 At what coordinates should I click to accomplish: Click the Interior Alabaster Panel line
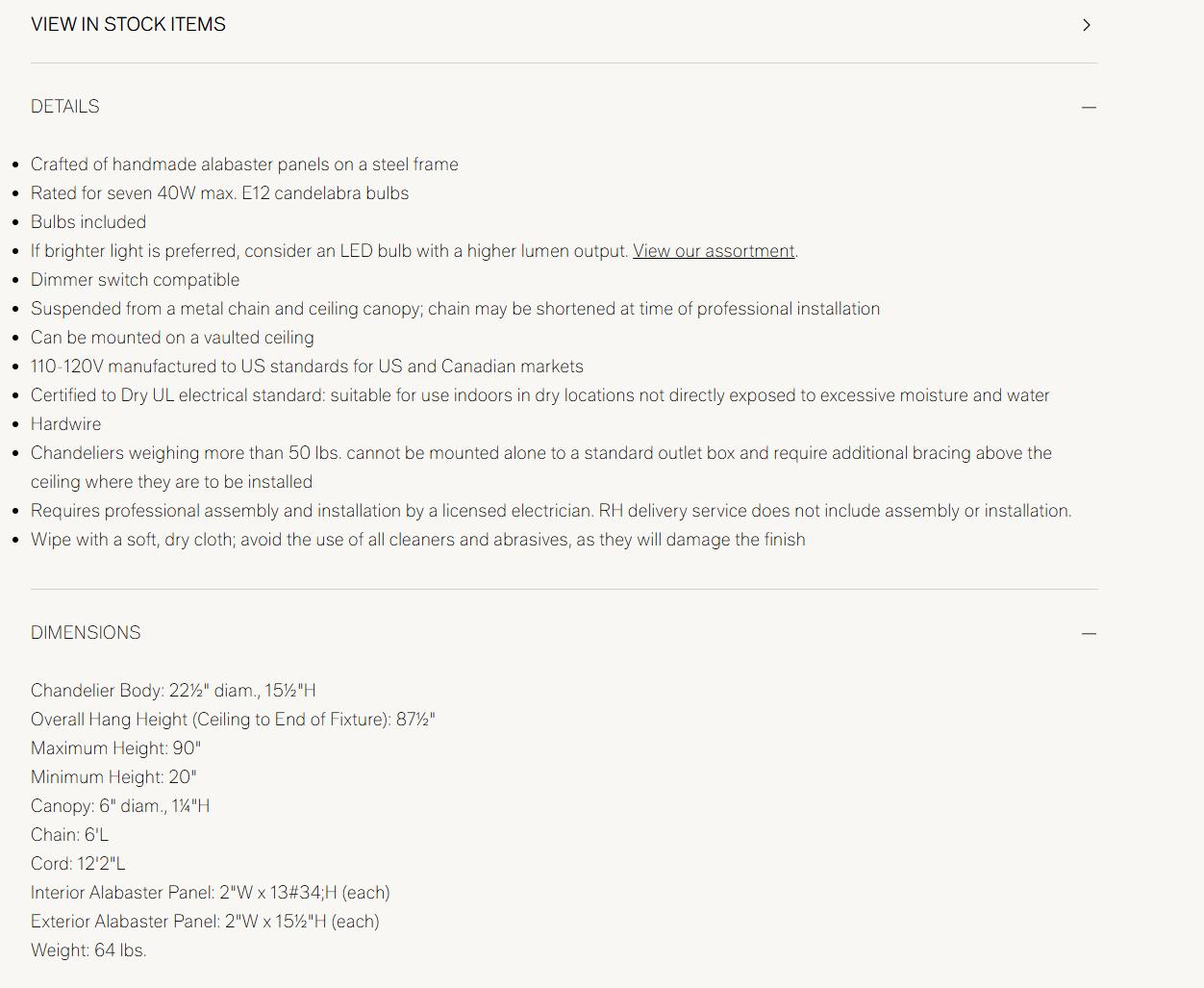coord(210,893)
